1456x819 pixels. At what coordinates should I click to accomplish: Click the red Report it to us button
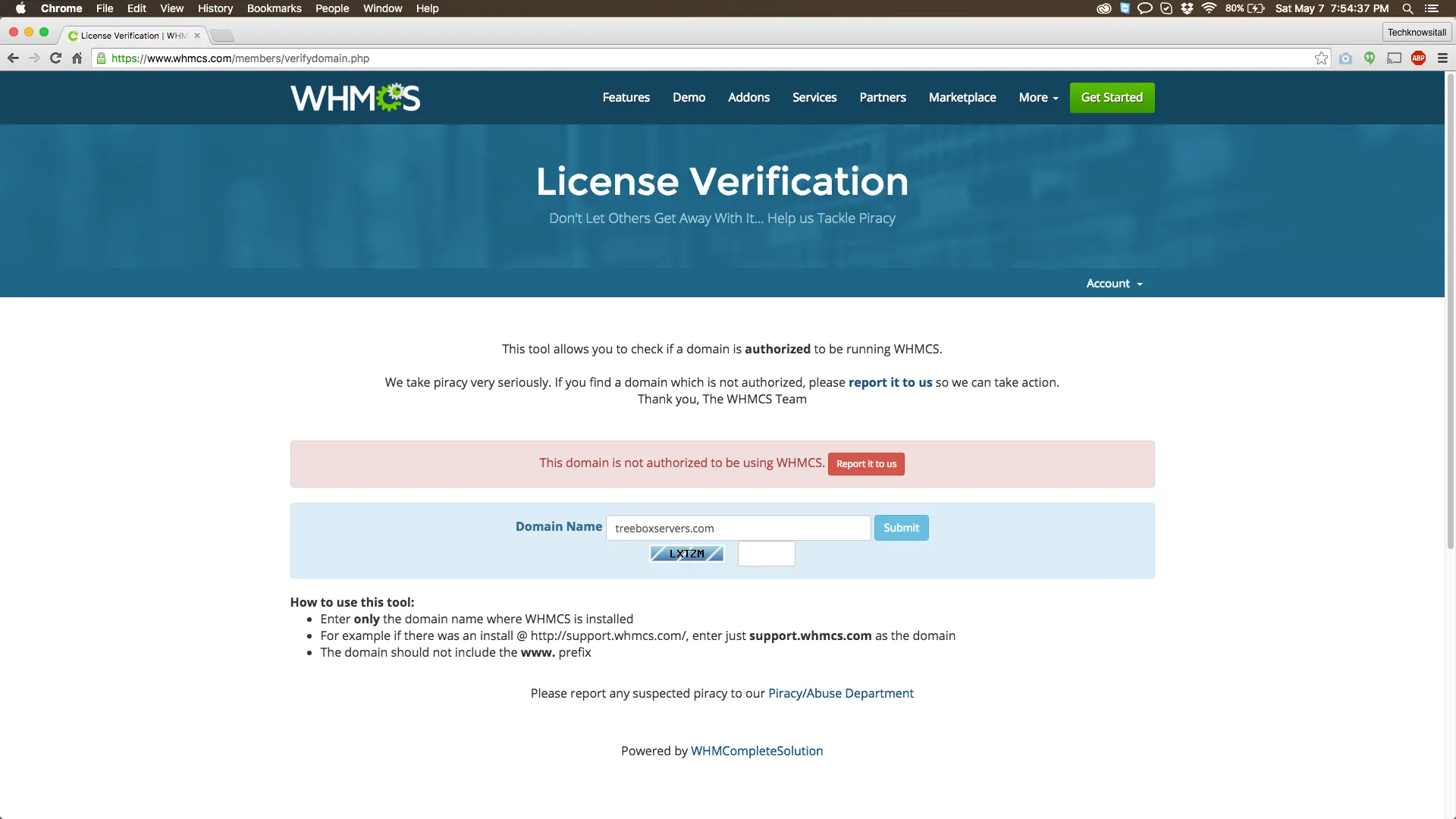pyautogui.click(x=866, y=464)
